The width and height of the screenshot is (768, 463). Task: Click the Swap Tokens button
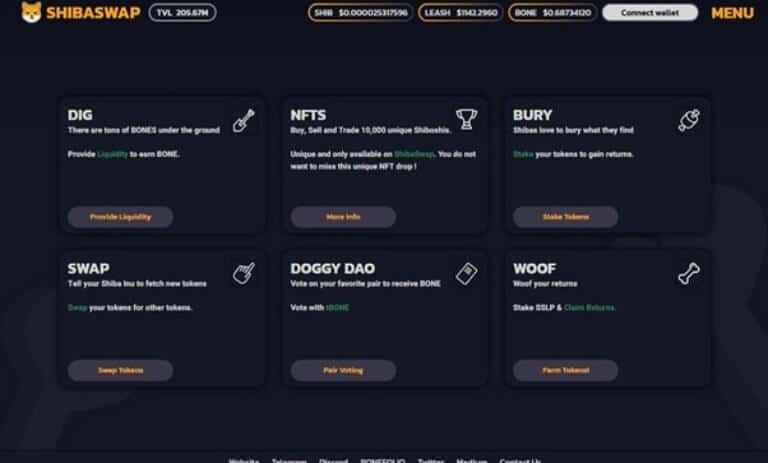[x=120, y=370]
